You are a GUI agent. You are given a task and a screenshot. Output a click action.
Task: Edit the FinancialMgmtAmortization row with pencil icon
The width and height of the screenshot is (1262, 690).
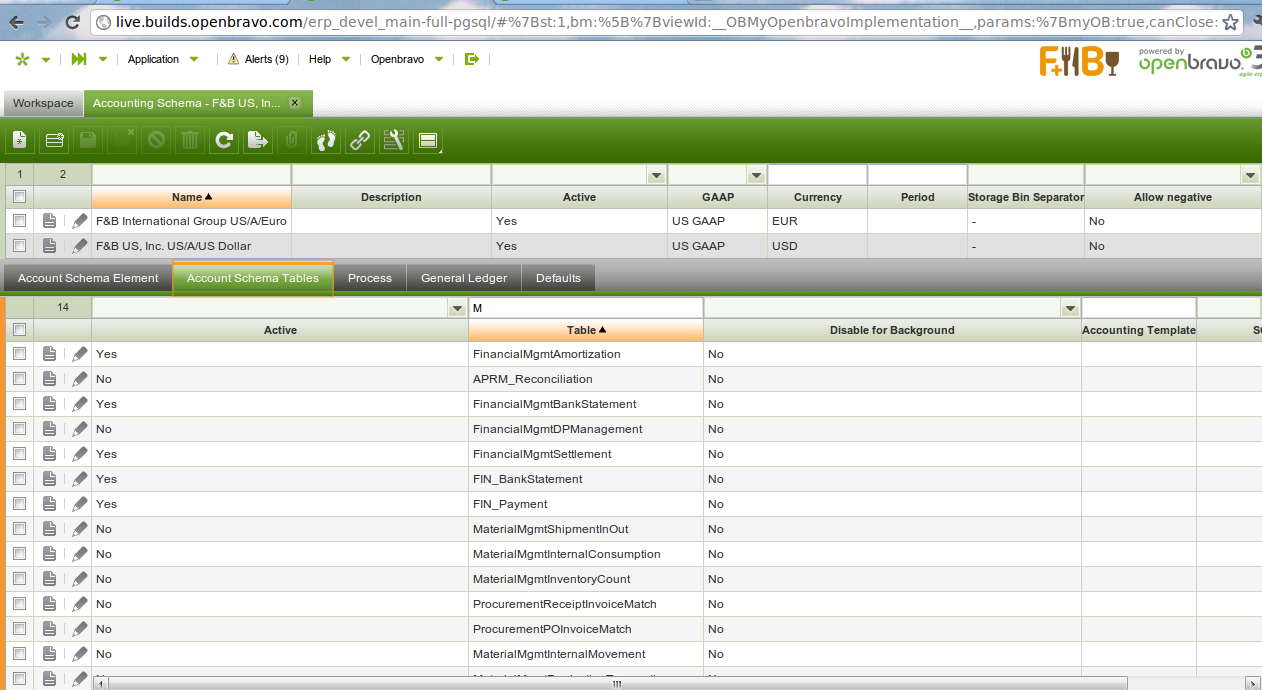point(80,354)
